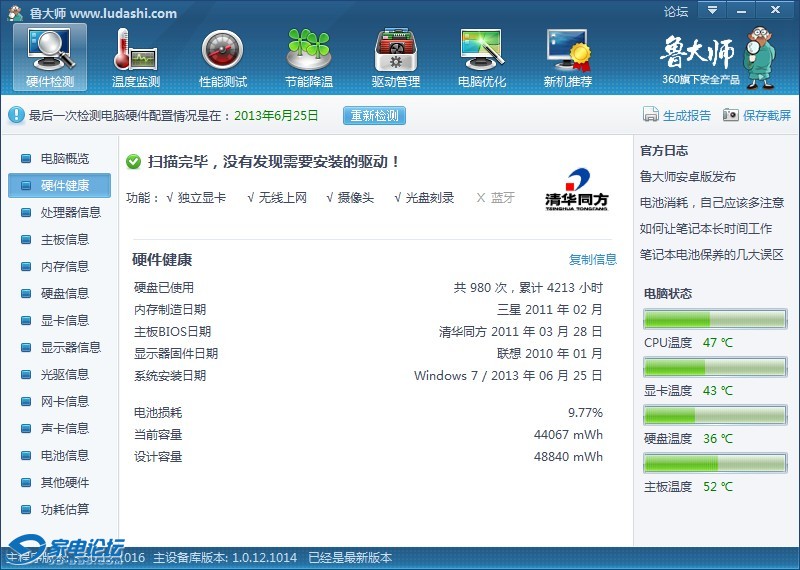Click the 清华同方 brand logo
Screen dimensions: 800x570
coord(577,190)
